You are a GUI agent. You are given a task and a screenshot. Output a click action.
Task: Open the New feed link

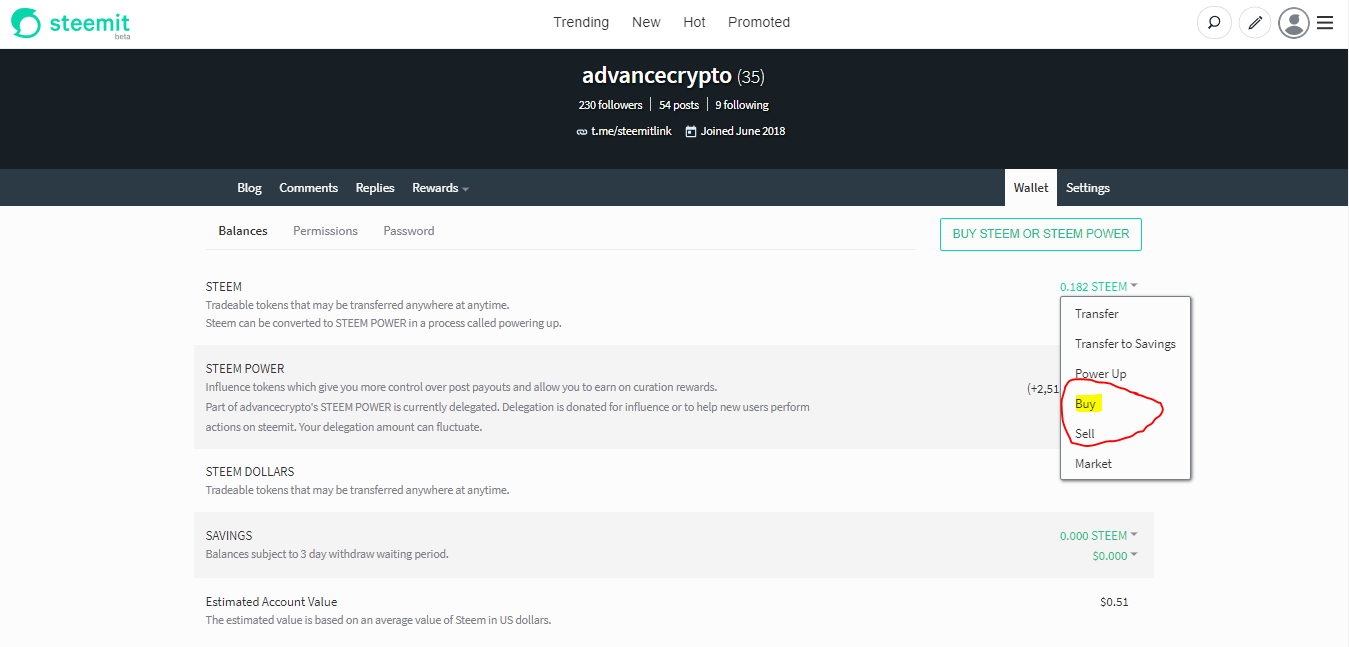(x=646, y=22)
